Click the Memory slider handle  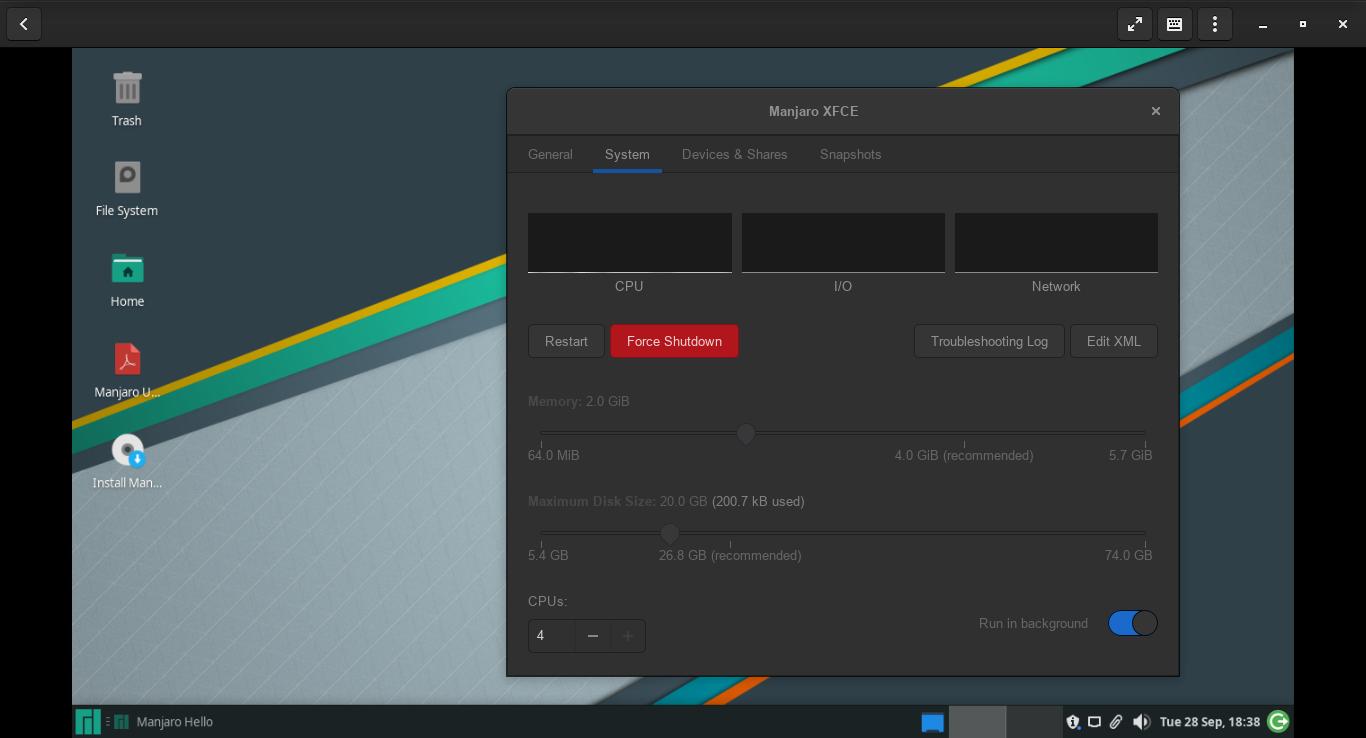[x=746, y=433]
